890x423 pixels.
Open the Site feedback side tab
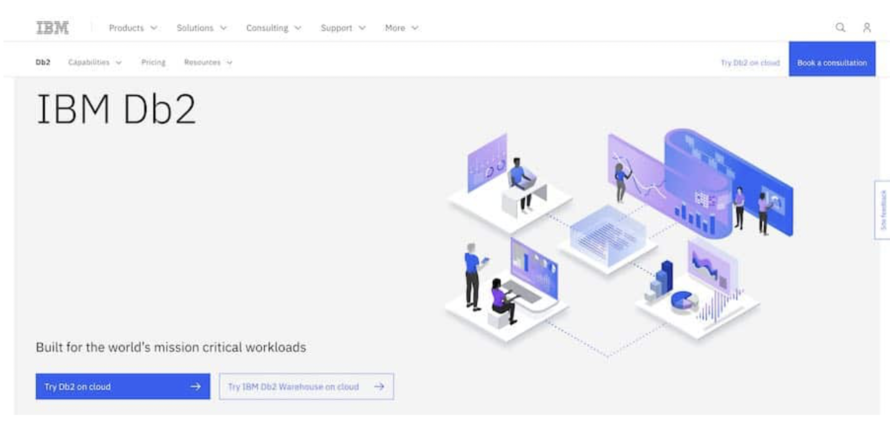point(883,210)
